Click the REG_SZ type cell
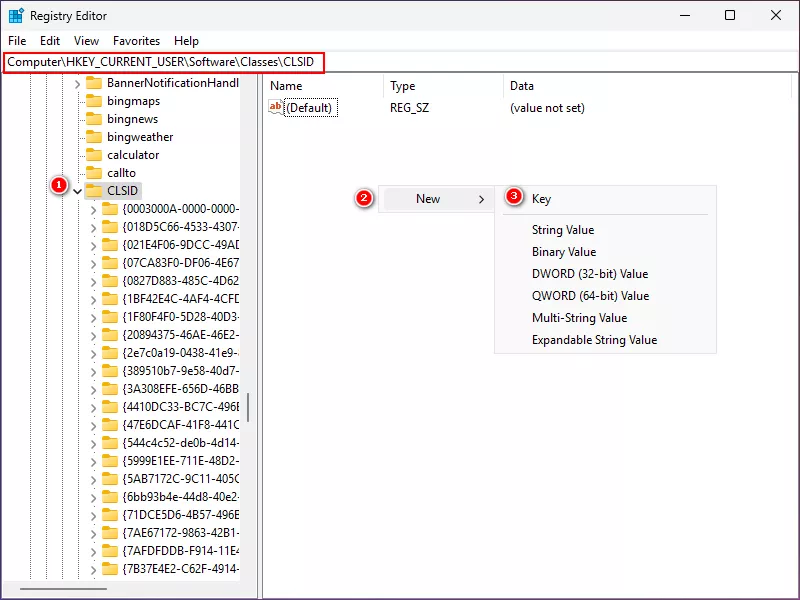 click(409, 108)
